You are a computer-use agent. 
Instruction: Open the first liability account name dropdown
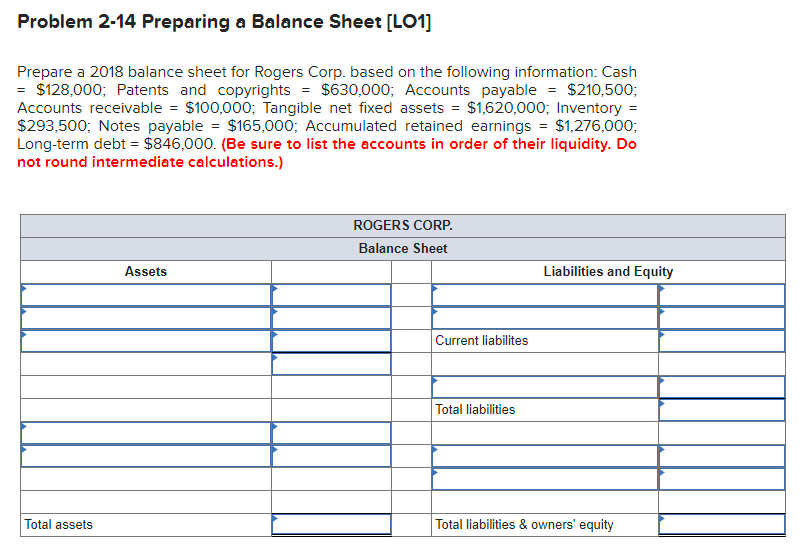pos(545,295)
